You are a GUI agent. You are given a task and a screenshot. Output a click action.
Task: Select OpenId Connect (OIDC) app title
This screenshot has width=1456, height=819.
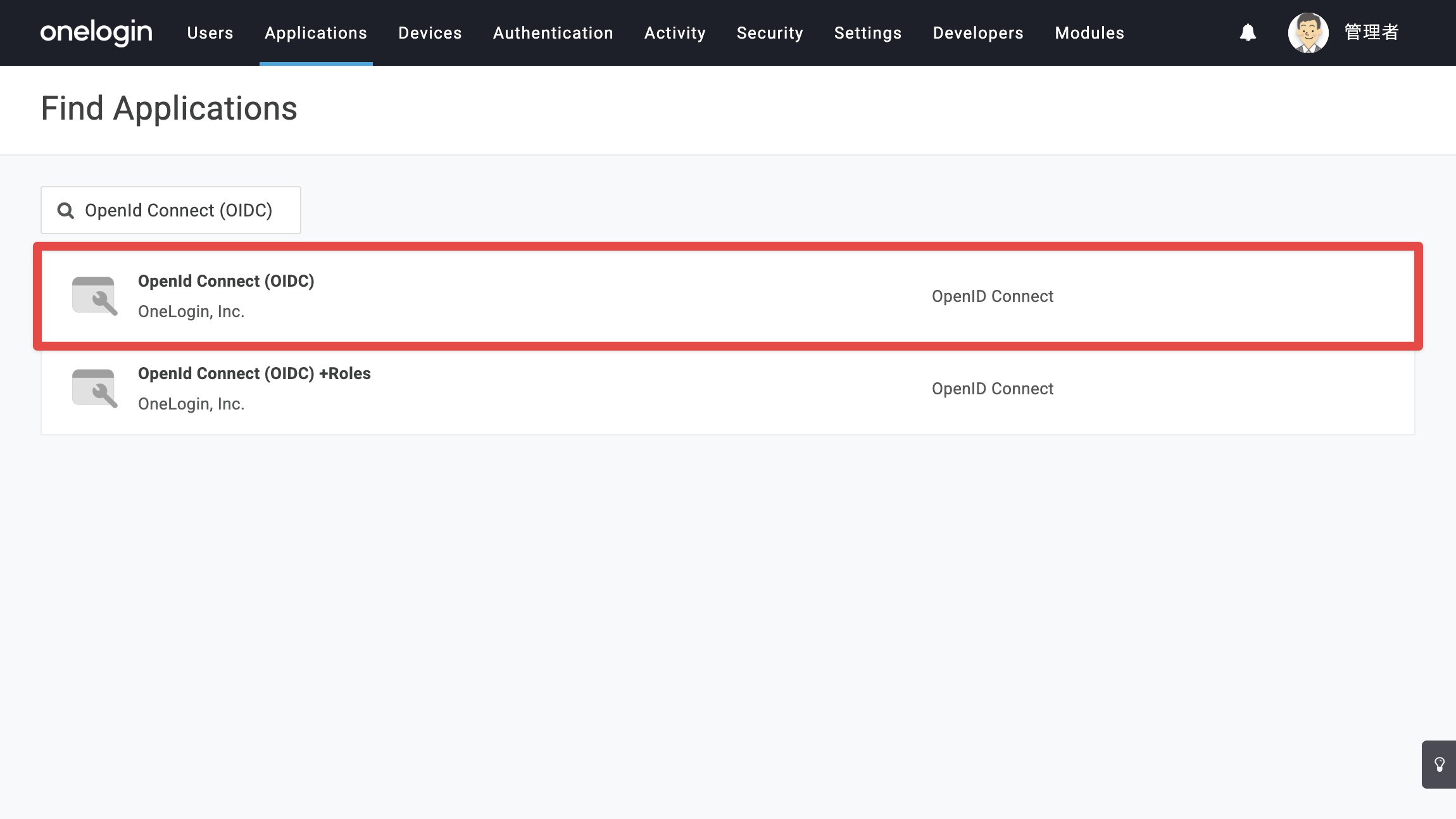tap(226, 281)
